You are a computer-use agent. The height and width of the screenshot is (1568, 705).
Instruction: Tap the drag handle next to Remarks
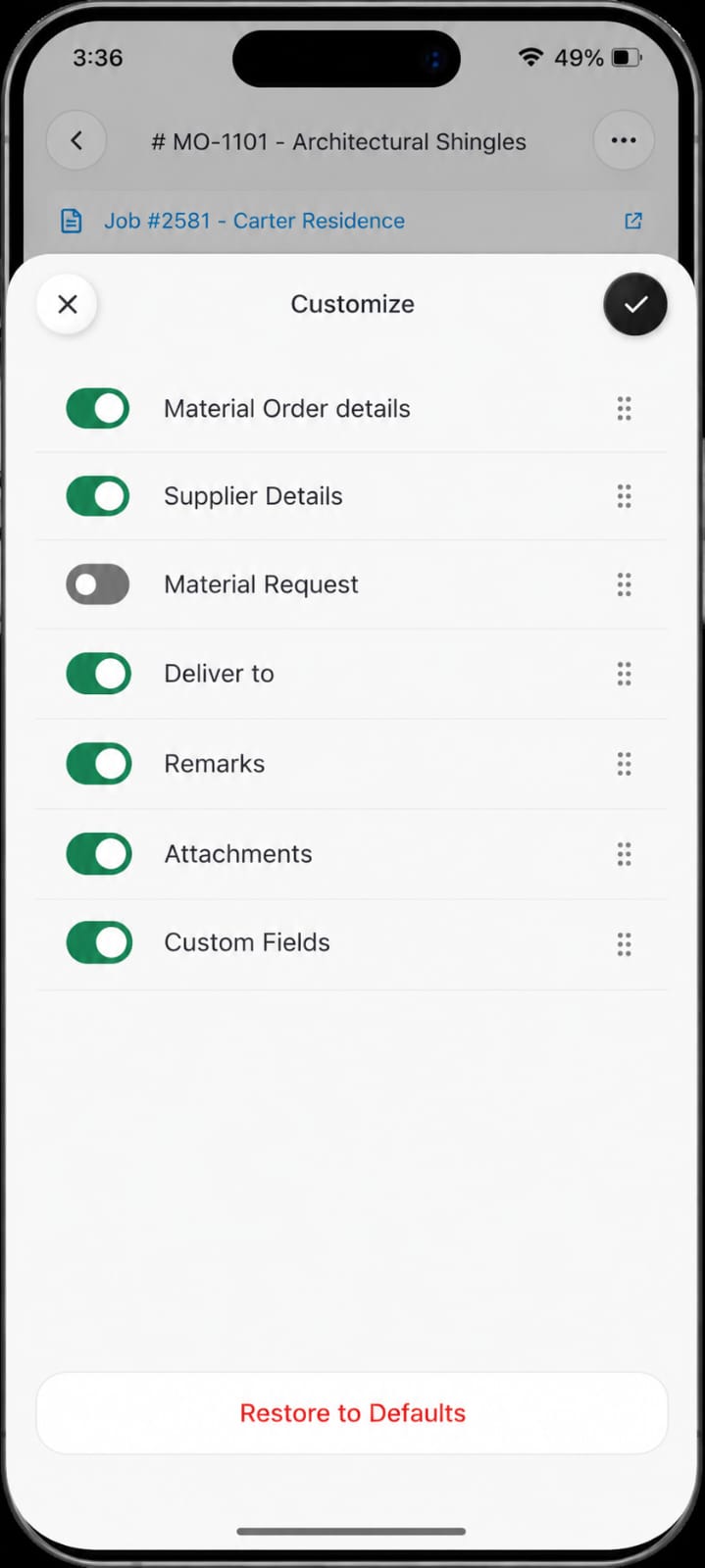624,764
